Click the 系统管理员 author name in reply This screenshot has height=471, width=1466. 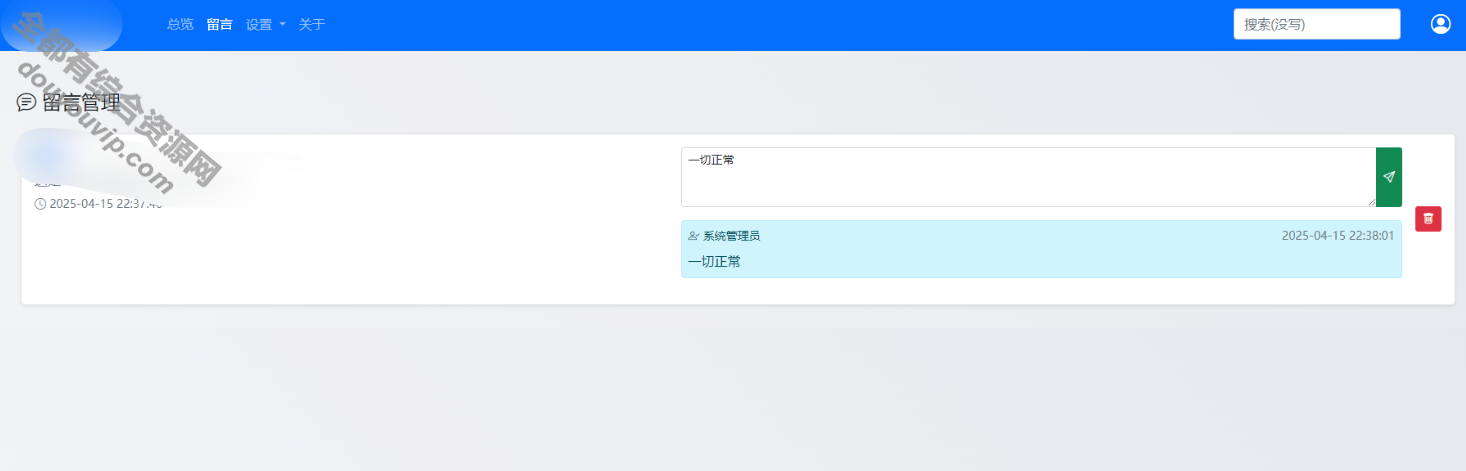coord(731,237)
